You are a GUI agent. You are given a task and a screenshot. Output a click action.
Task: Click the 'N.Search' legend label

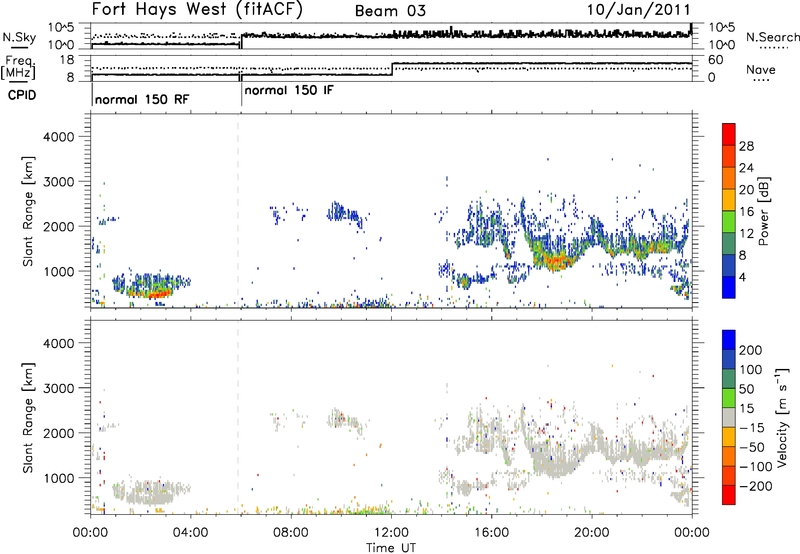[x=773, y=37]
